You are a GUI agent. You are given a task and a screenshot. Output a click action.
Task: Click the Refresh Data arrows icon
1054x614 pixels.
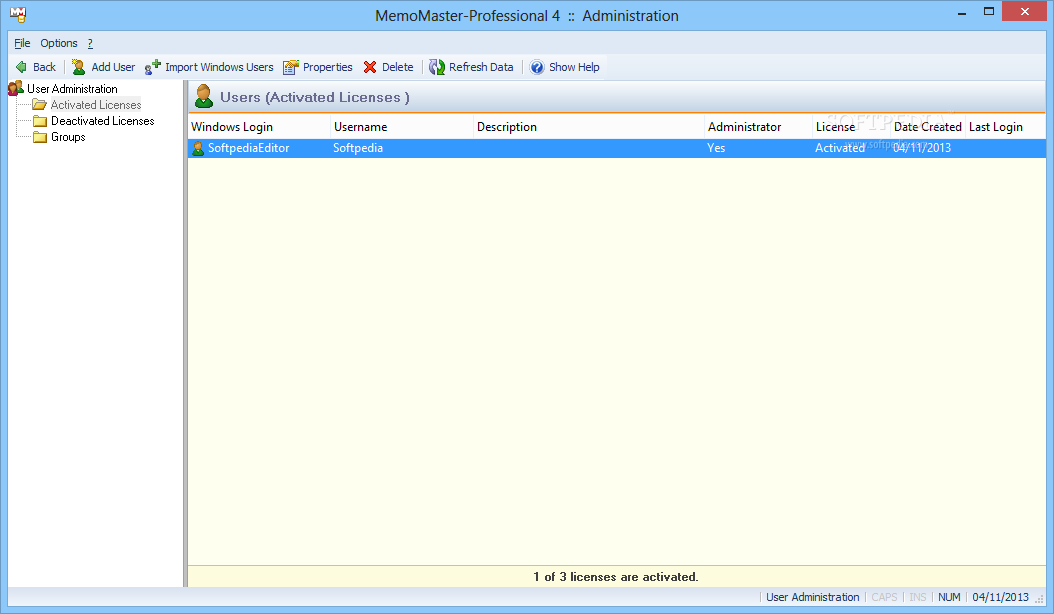click(x=437, y=67)
